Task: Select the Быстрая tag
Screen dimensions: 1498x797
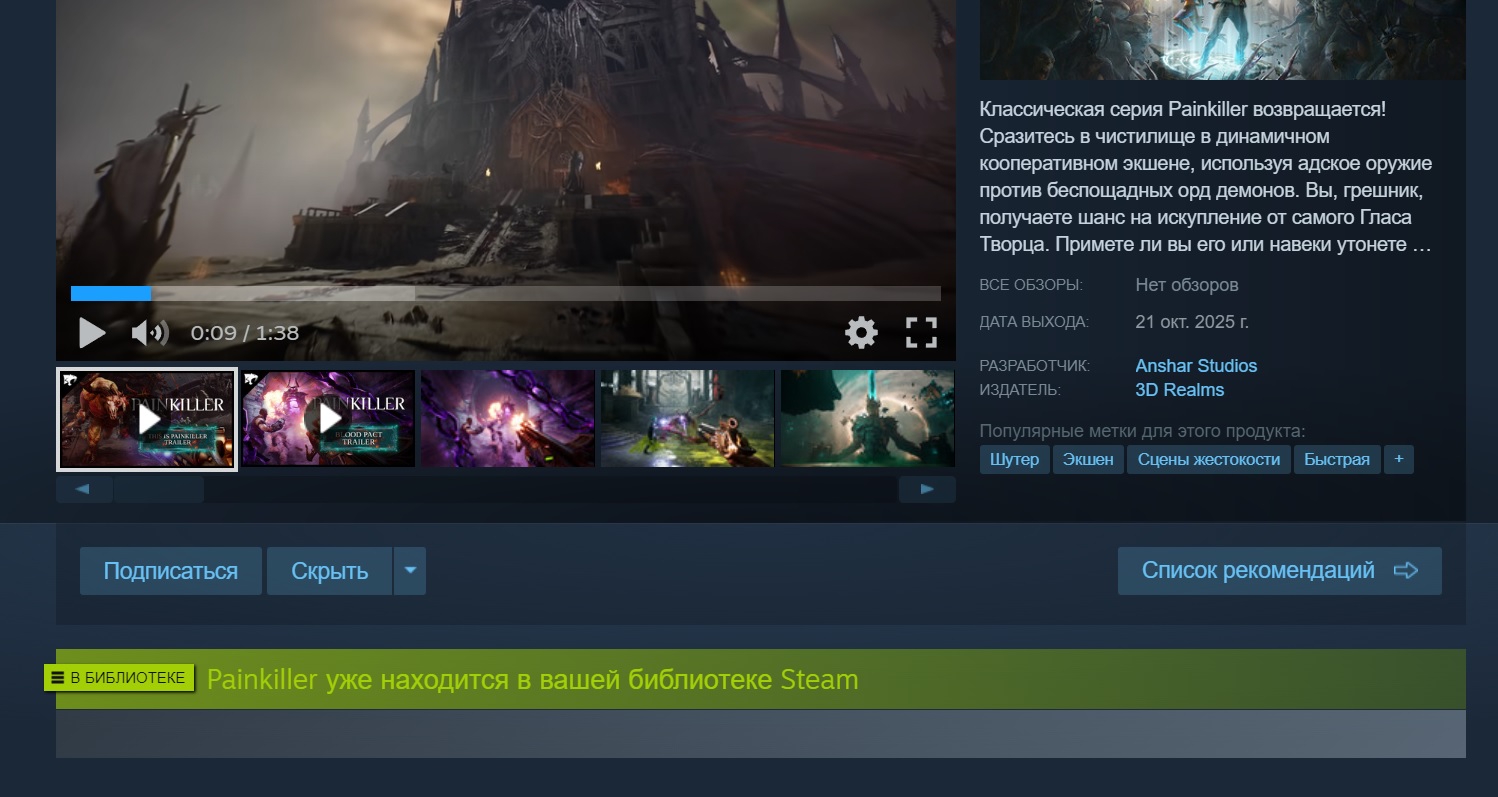Action: [x=1337, y=460]
